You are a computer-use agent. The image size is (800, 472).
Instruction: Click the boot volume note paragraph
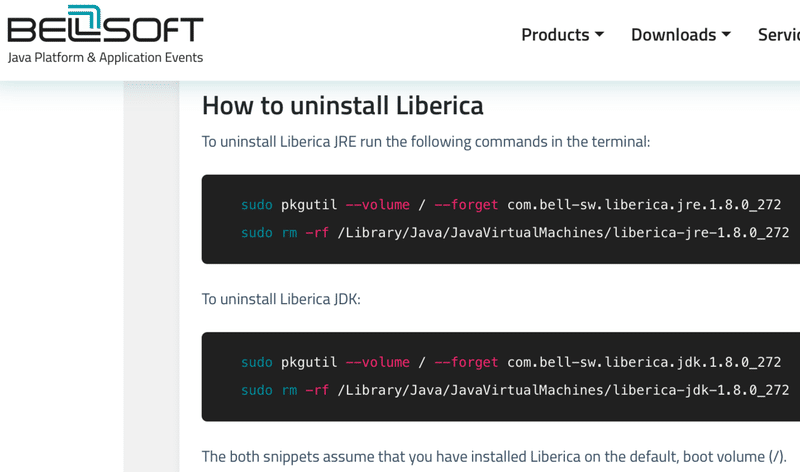click(494, 456)
